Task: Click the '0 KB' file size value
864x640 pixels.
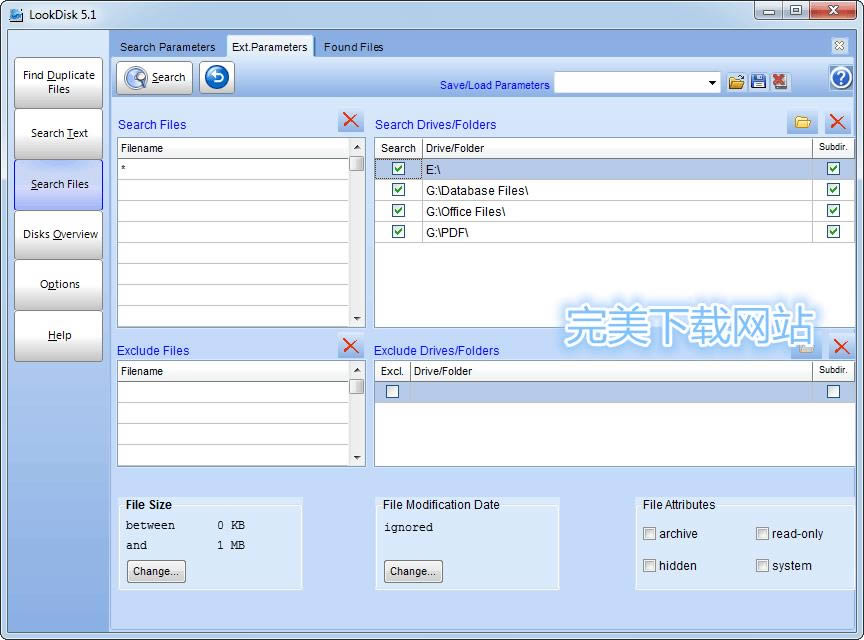Action: tap(231, 525)
